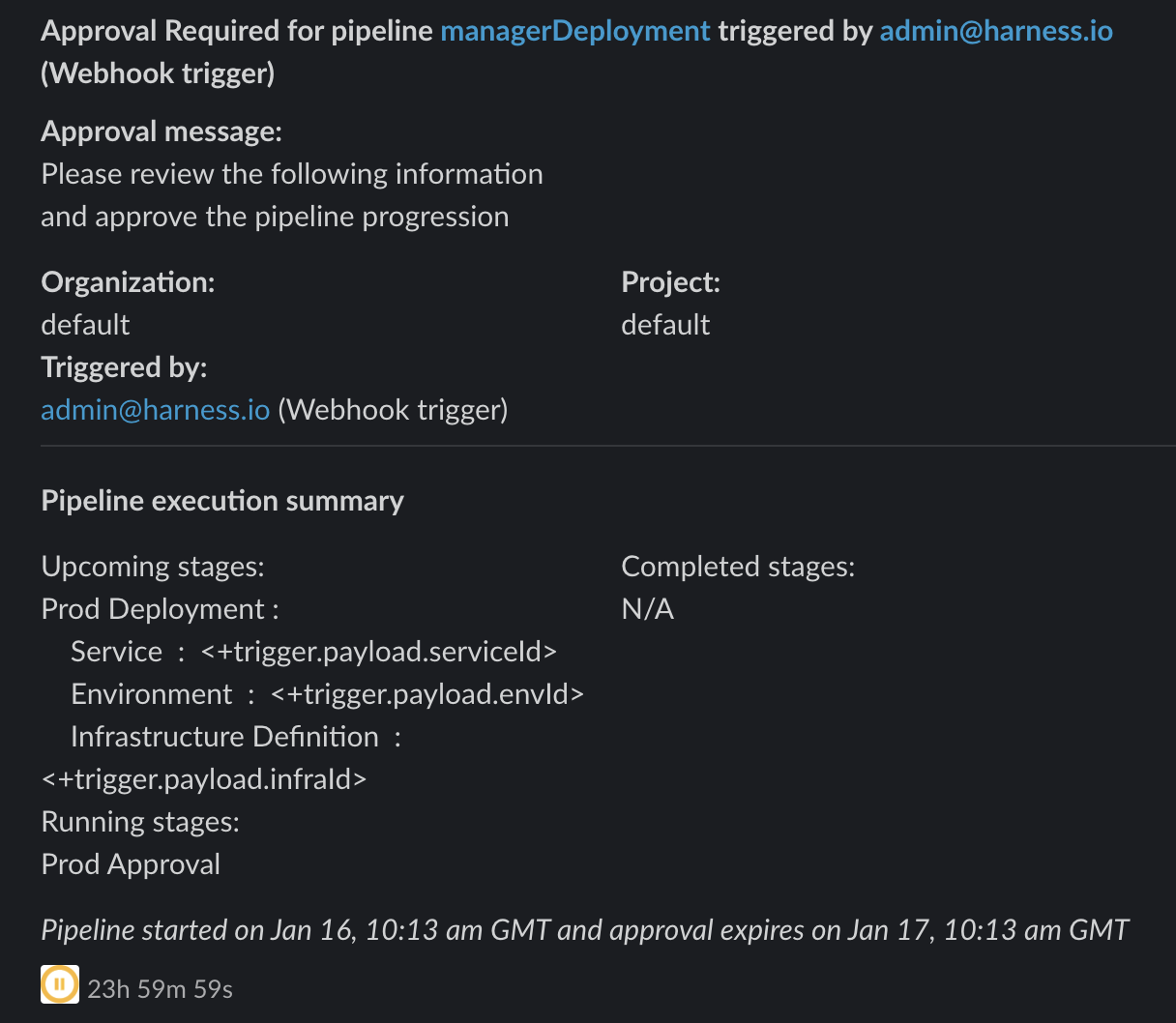Select the Prod Approval running stage
Screen dimensions: 1176x1023
131,864
